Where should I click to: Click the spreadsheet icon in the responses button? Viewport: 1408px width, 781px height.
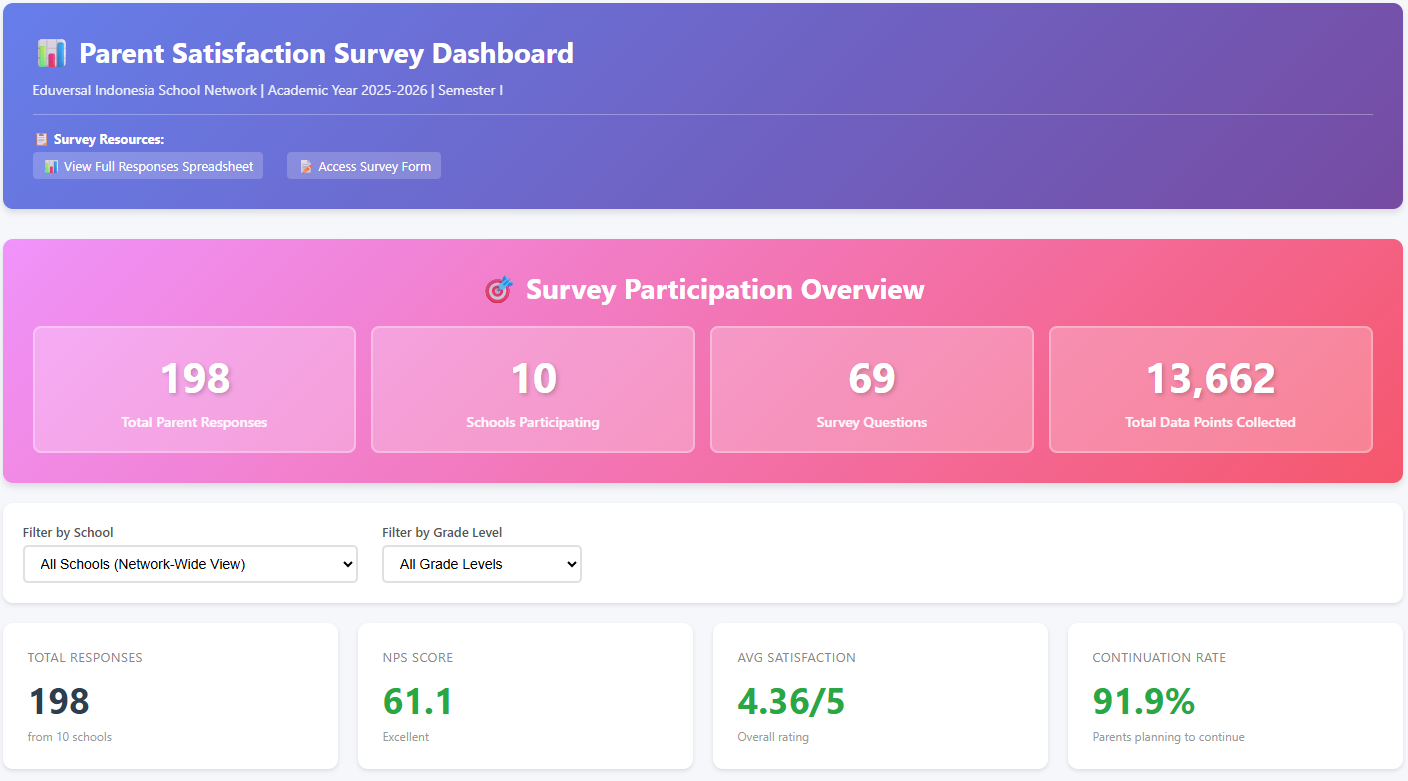tap(51, 165)
